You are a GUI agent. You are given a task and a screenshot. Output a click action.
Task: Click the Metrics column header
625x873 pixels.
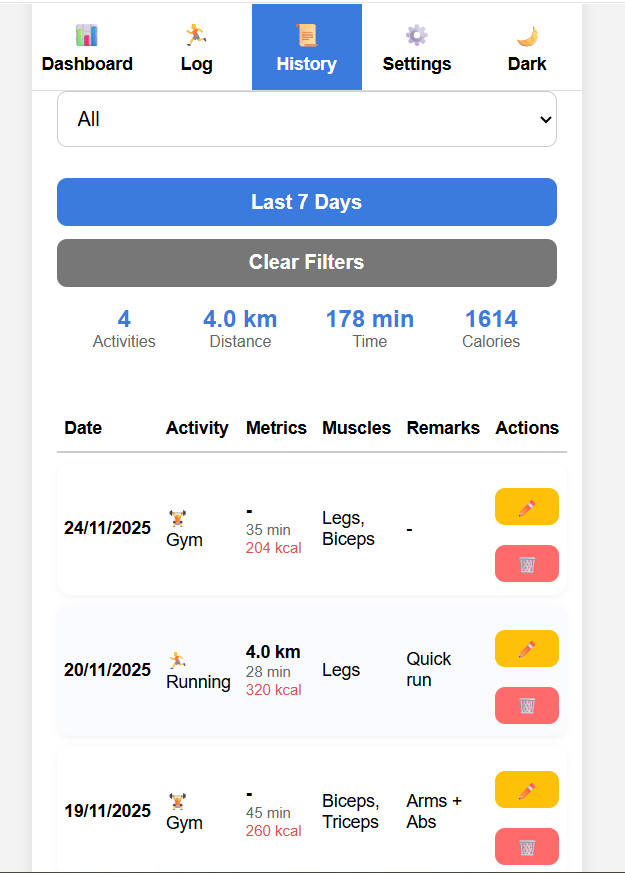[x=276, y=428]
